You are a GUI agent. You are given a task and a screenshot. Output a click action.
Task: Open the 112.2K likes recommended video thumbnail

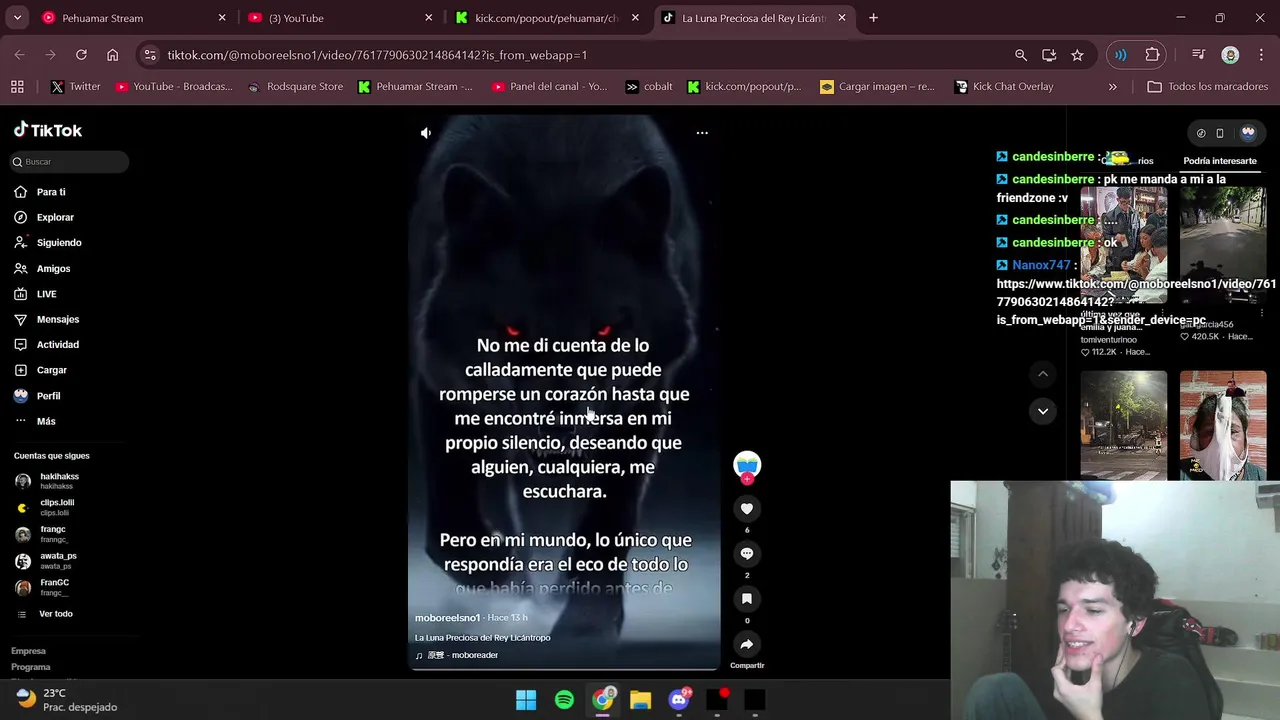tap(1123, 245)
